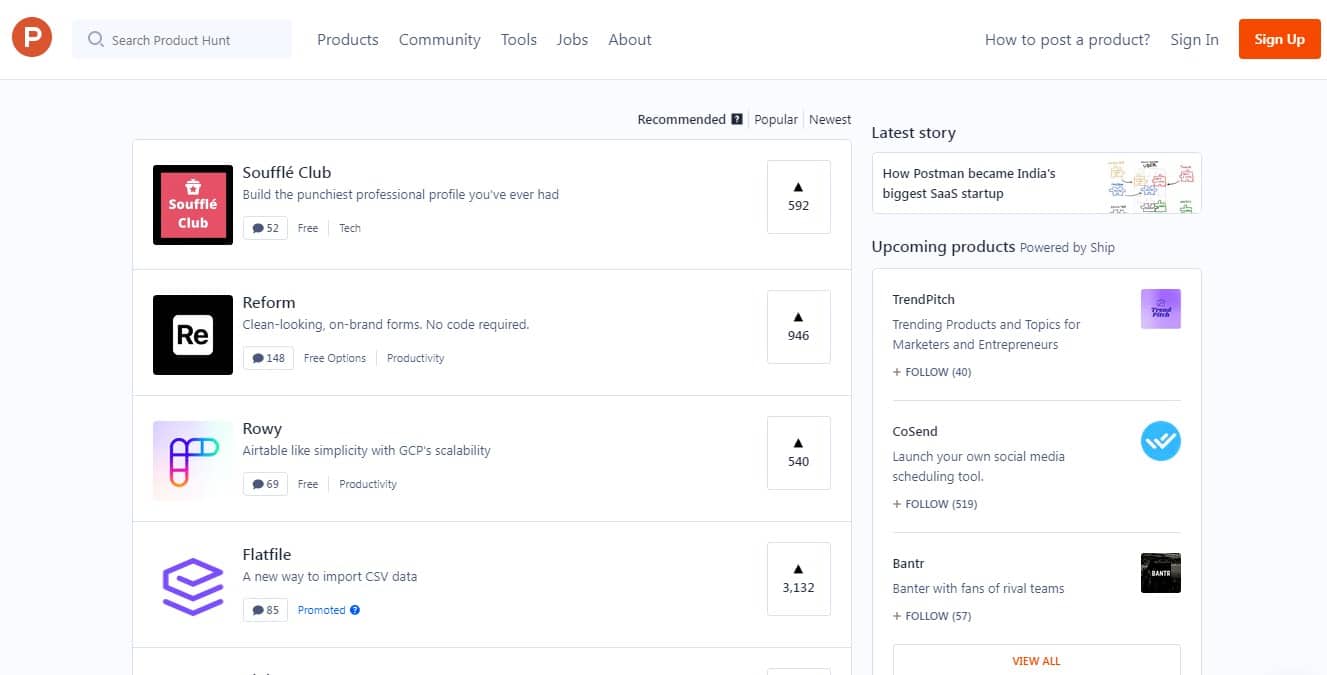Click the Free label on Soufflé Club
This screenshot has height=675, width=1327.
[308, 228]
